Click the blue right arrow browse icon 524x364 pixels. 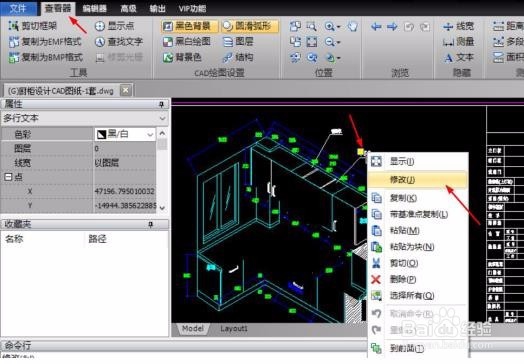(x=392, y=26)
